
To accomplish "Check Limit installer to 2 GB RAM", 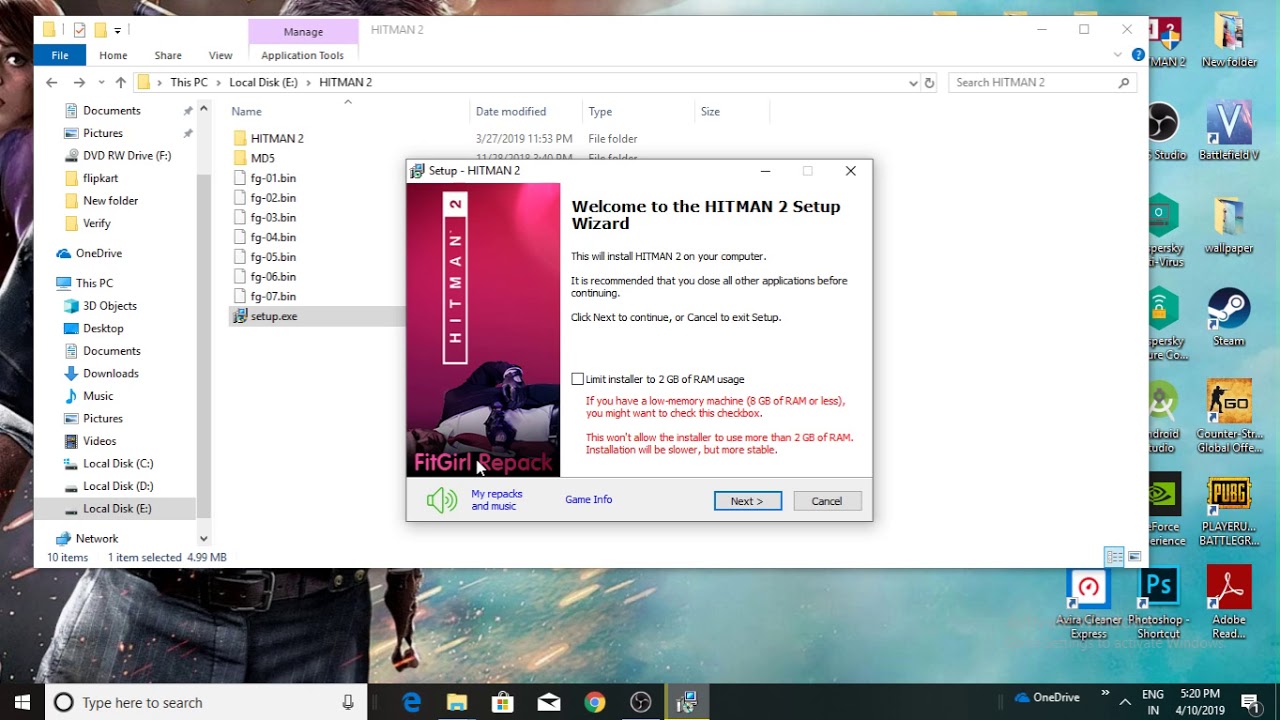I will pos(577,379).
